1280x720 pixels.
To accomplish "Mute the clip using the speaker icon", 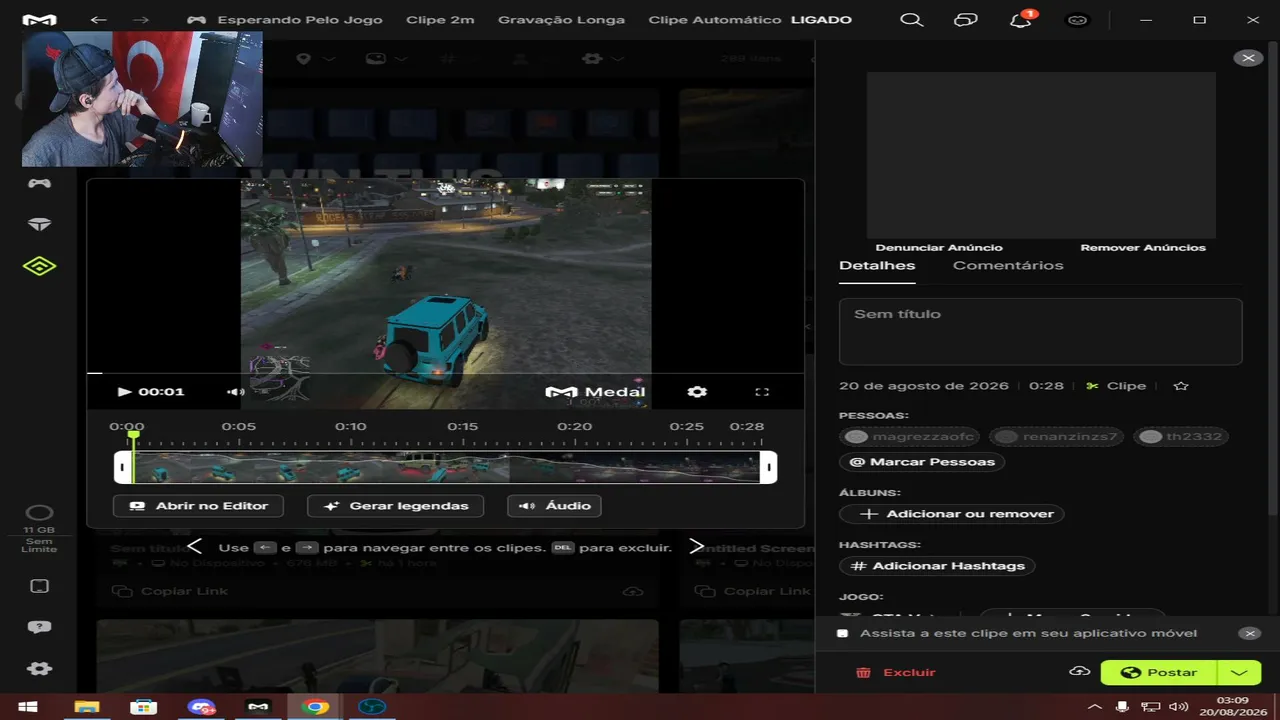I will pyautogui.click(x=235, y=392).
